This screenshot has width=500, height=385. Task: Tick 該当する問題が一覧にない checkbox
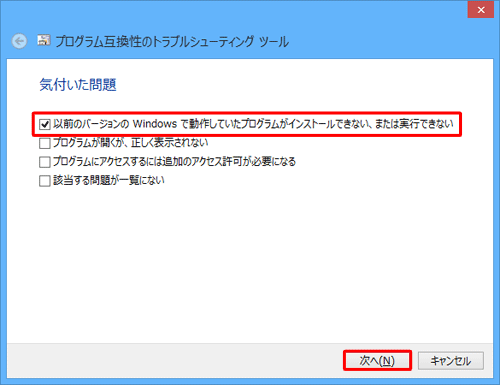pyautogui.click(x=45, y=181)
